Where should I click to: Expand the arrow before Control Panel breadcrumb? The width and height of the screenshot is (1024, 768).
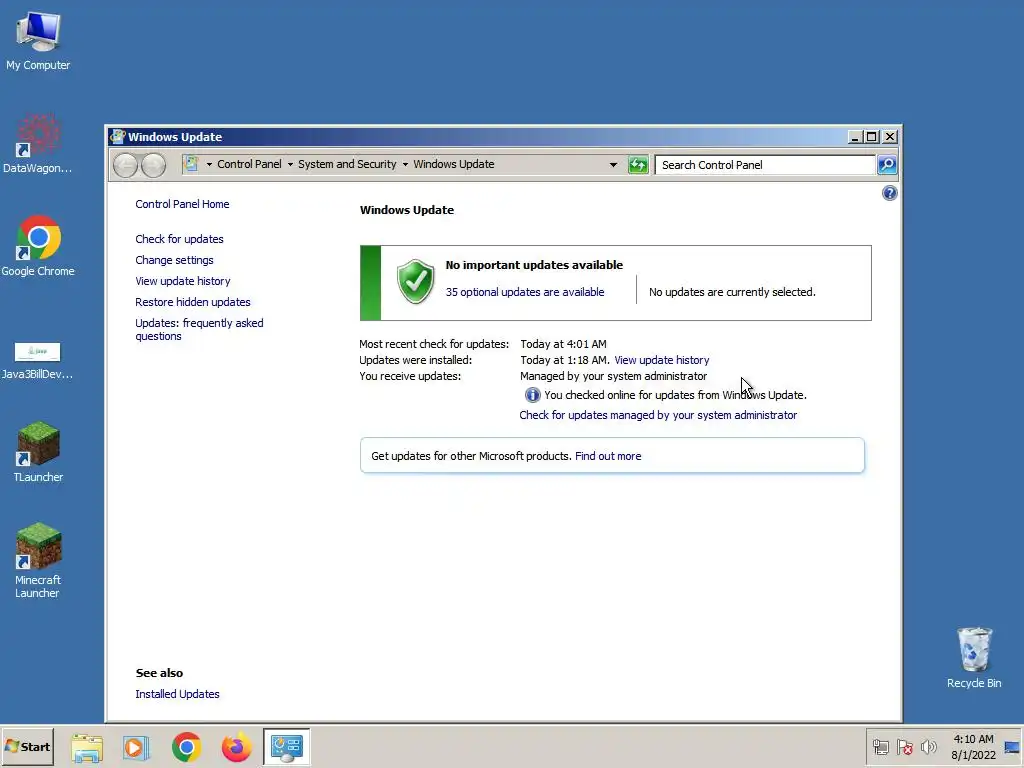[x=209, y=165]
